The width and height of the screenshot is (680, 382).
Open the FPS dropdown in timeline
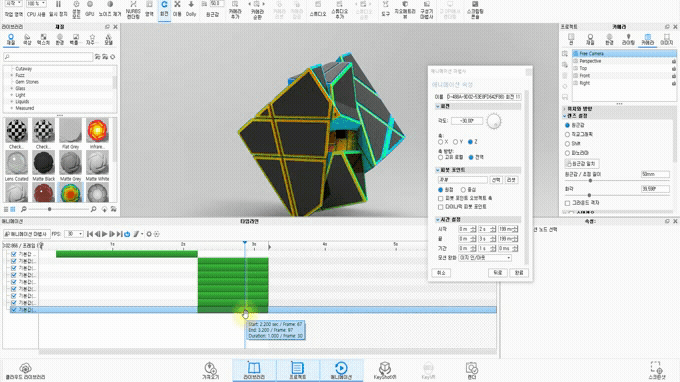pyautogui.click(x=74, y=234)
